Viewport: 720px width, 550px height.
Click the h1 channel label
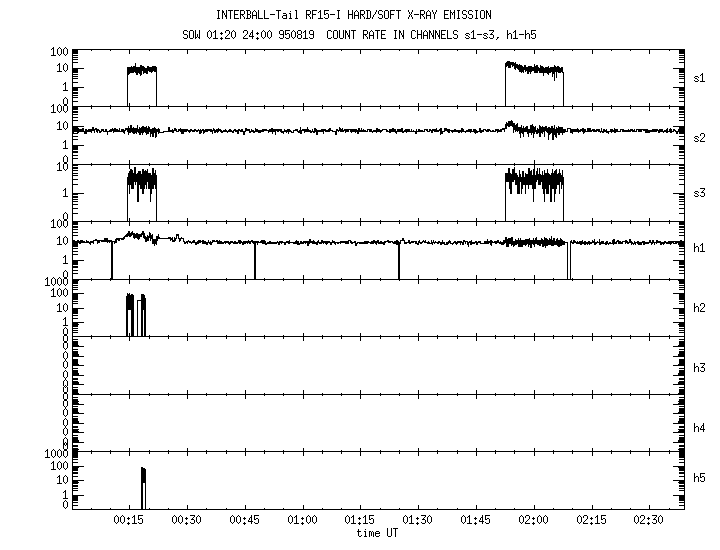click(x=700, y=248)
